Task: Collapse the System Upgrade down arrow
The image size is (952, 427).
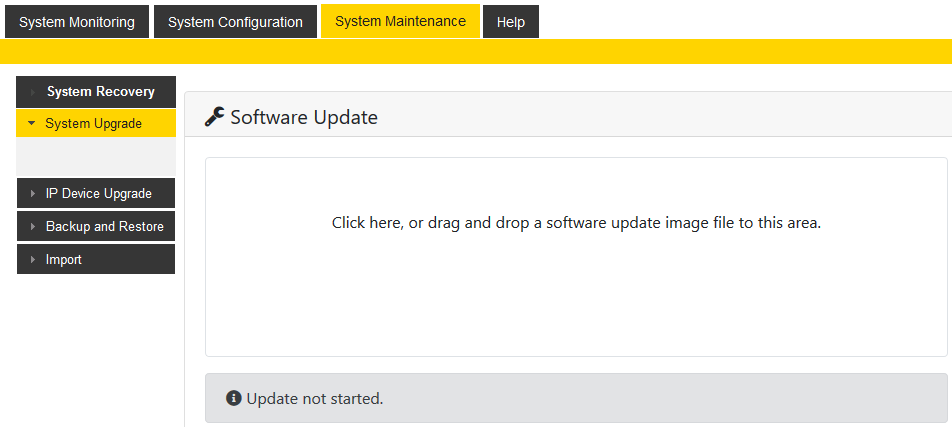Action: click(x=33, y=124)
